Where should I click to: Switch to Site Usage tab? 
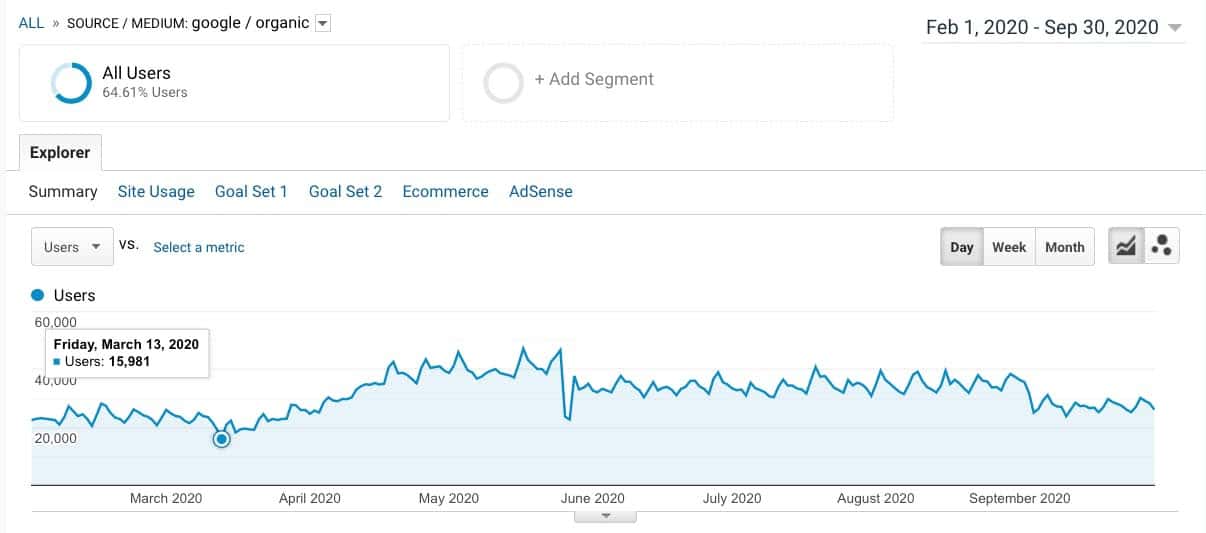156,191
